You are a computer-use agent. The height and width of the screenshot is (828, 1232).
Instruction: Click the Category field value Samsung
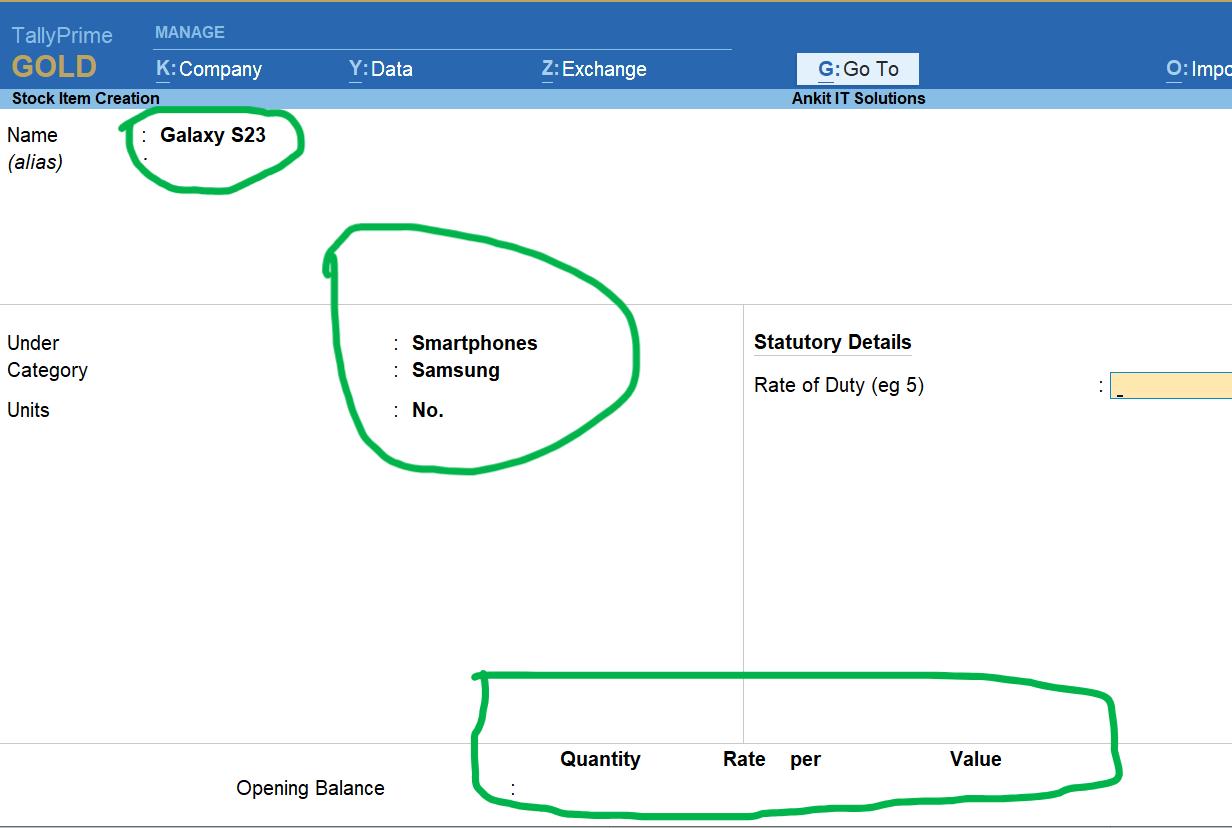point(456,370)
